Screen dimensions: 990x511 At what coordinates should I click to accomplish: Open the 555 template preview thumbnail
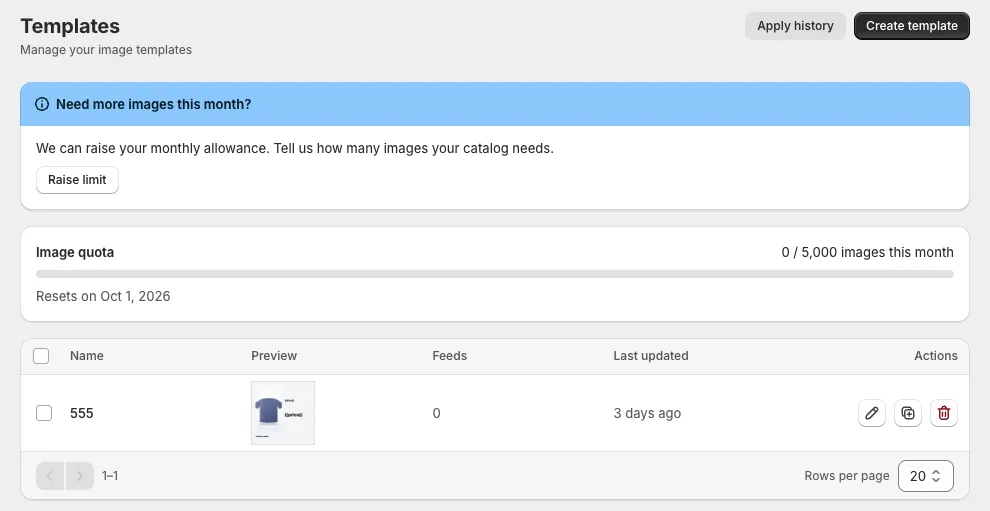coord(283,413)
